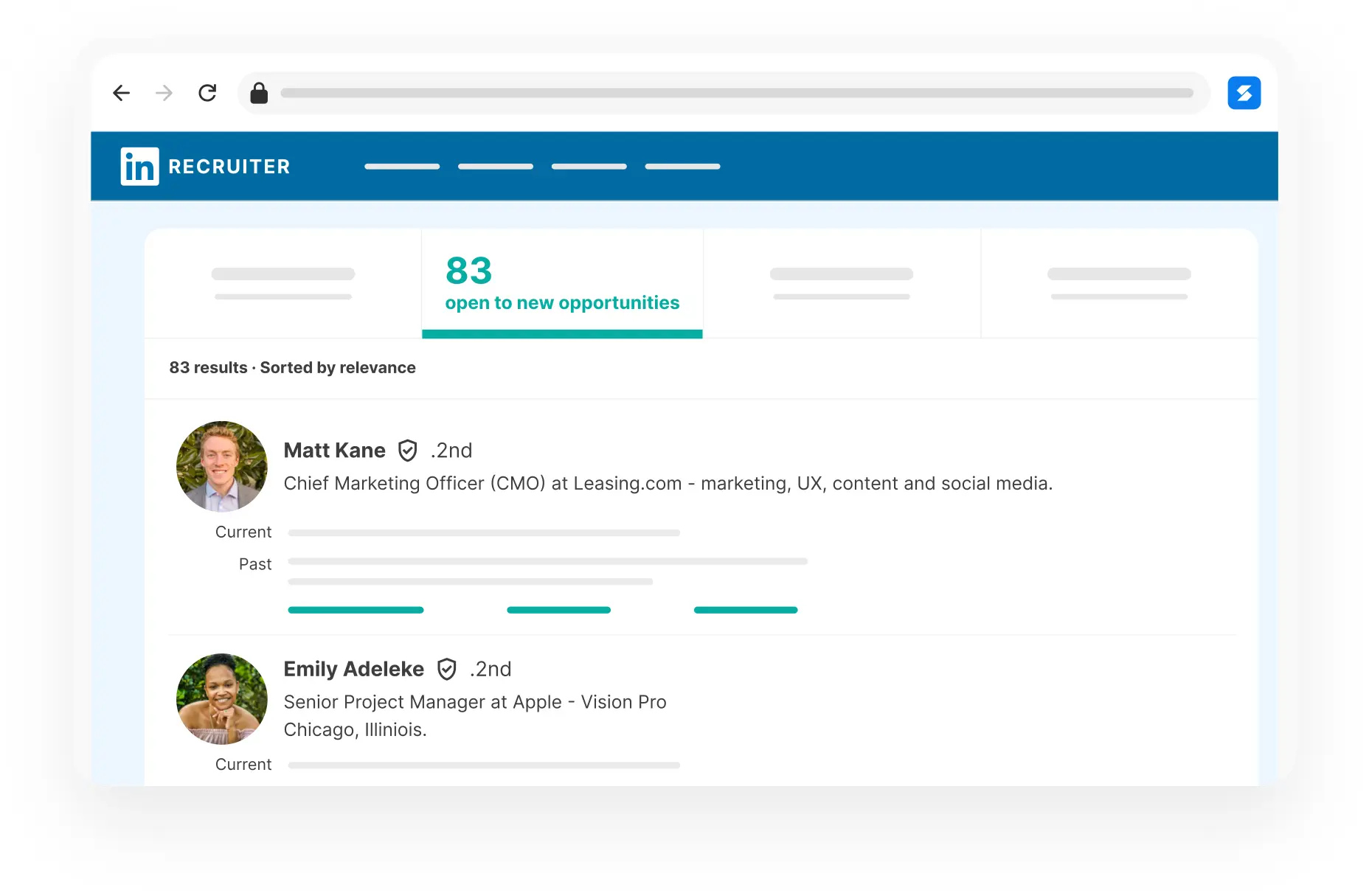Open Matt Kane's profile name
The width and height of the screenshot is (1369, 896).
[x=335, y=450]
